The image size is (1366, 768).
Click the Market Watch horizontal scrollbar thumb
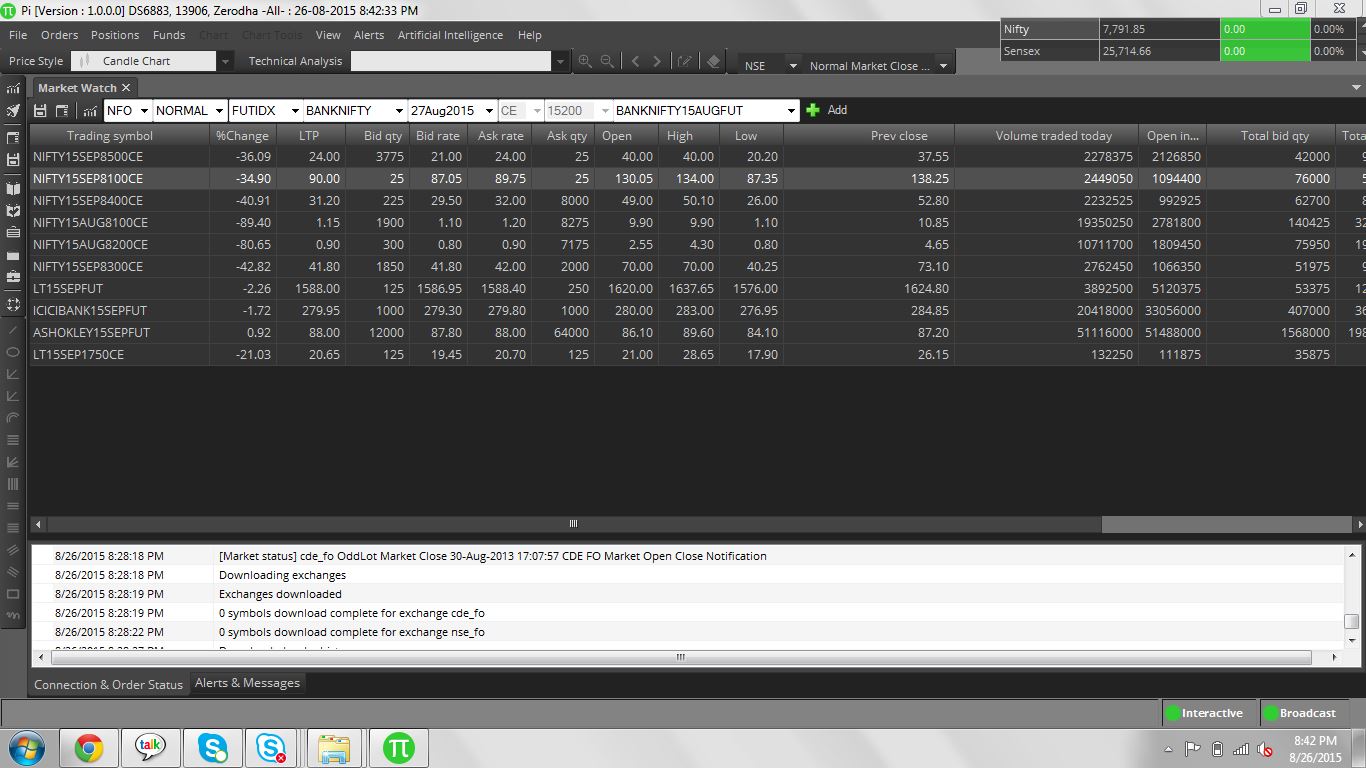[x=573, y=524]
